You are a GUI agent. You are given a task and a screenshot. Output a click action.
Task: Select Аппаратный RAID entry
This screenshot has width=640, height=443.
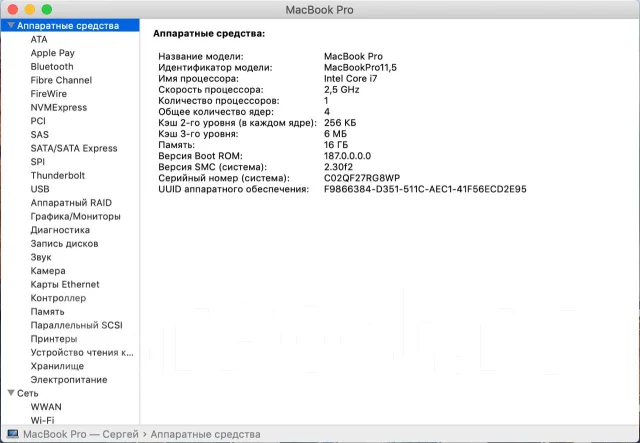[71, 203]
